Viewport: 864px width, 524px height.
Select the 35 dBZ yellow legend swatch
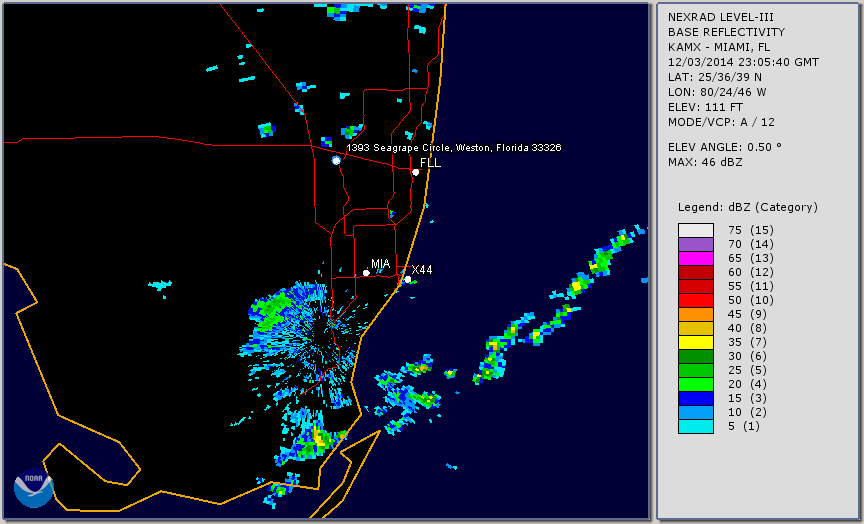point(696,342)
